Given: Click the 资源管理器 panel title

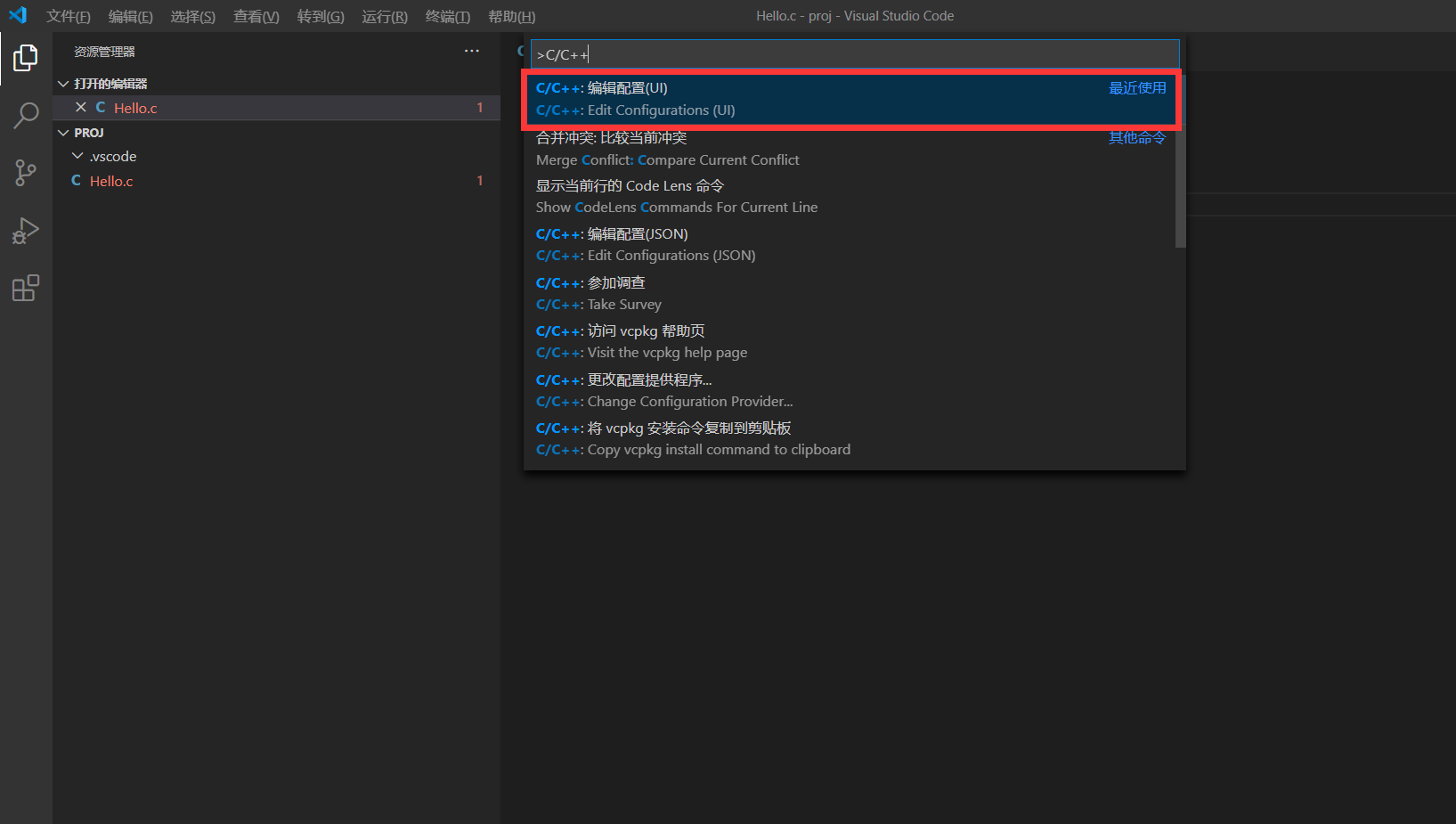Looking at the screenshot, I should pos(105,52).
